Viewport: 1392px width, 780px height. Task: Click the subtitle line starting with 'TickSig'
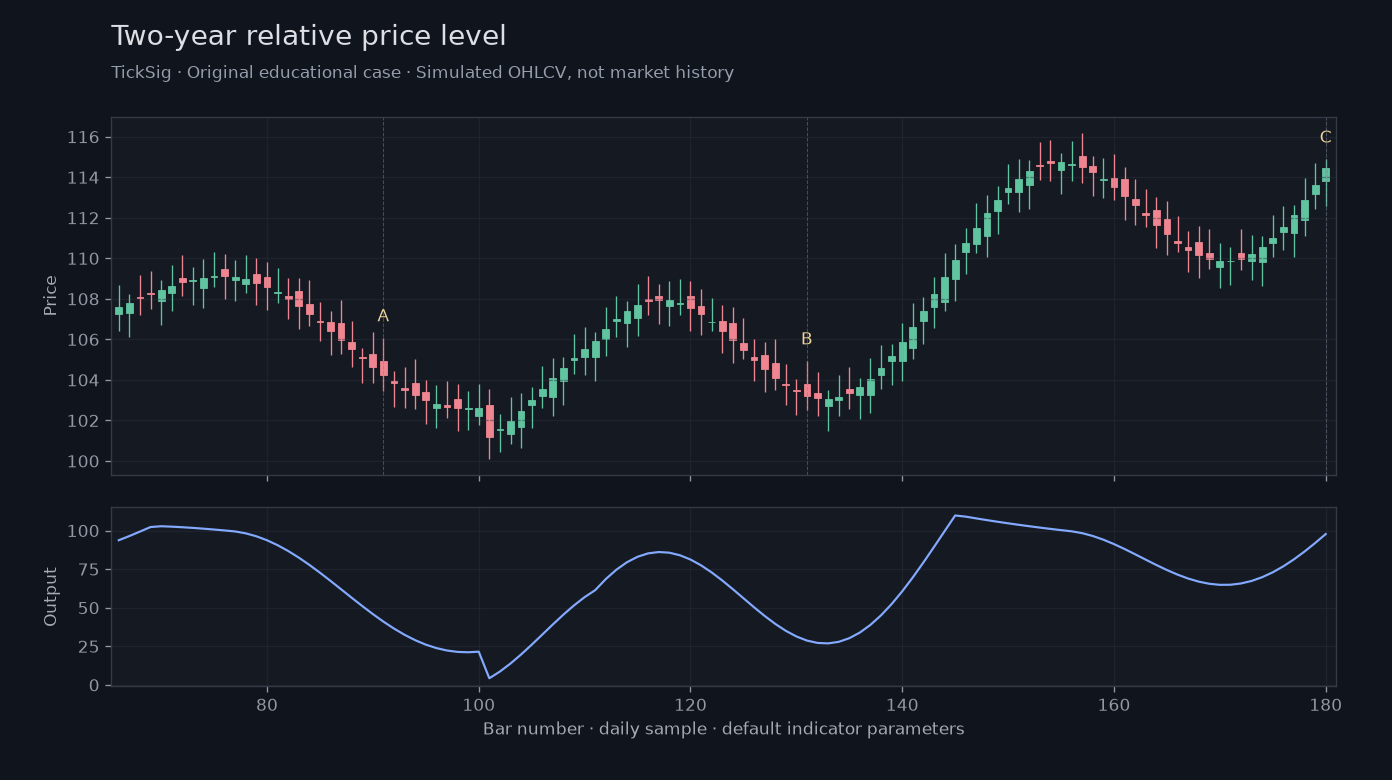[422, 73]
